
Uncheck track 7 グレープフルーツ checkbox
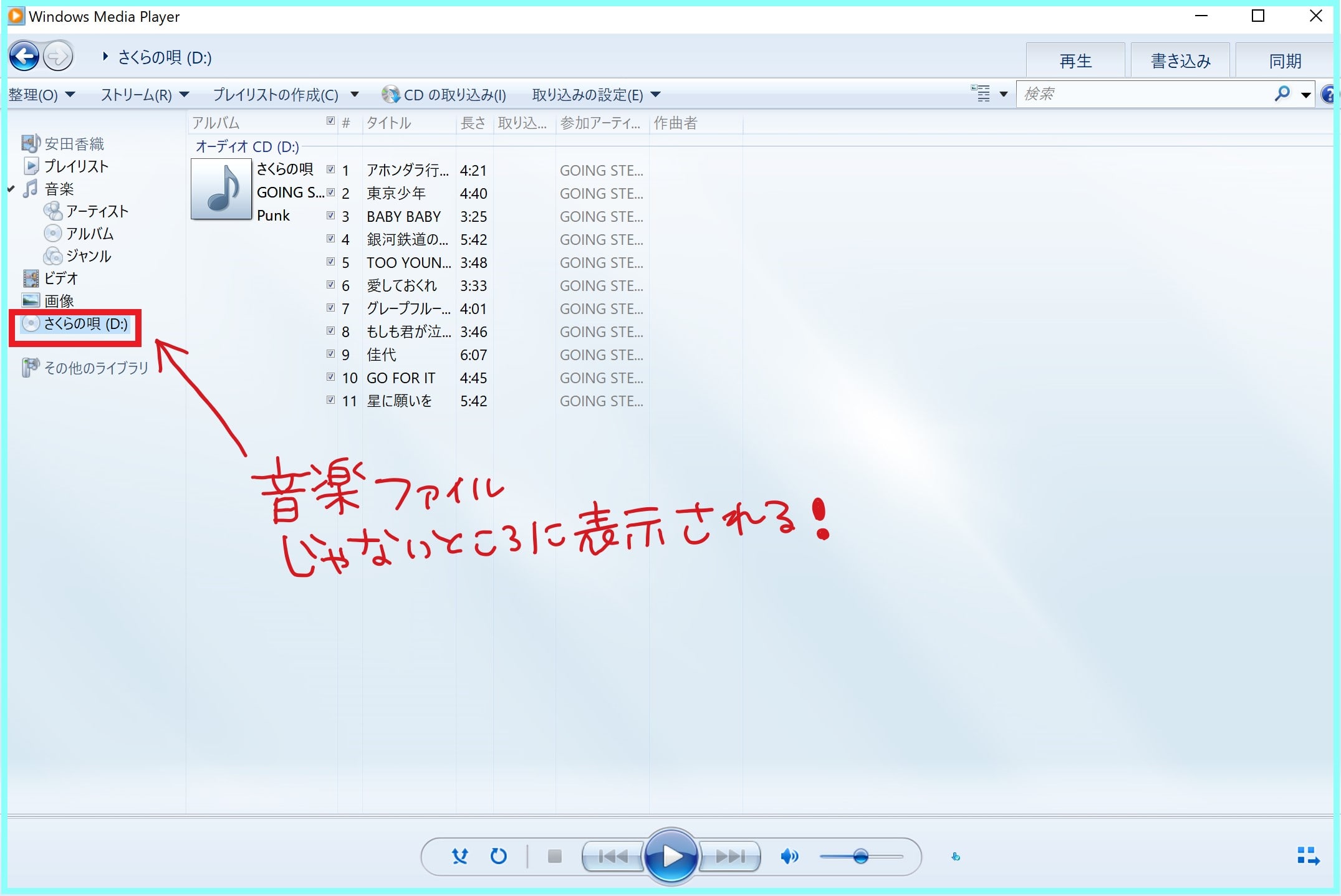coord(330,307)
